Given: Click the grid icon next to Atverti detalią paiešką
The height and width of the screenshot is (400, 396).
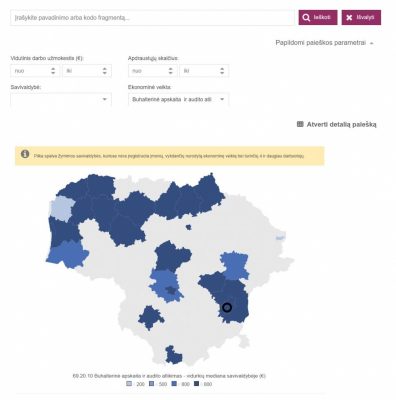Looking at the screenshot, I should coord(300,124).
